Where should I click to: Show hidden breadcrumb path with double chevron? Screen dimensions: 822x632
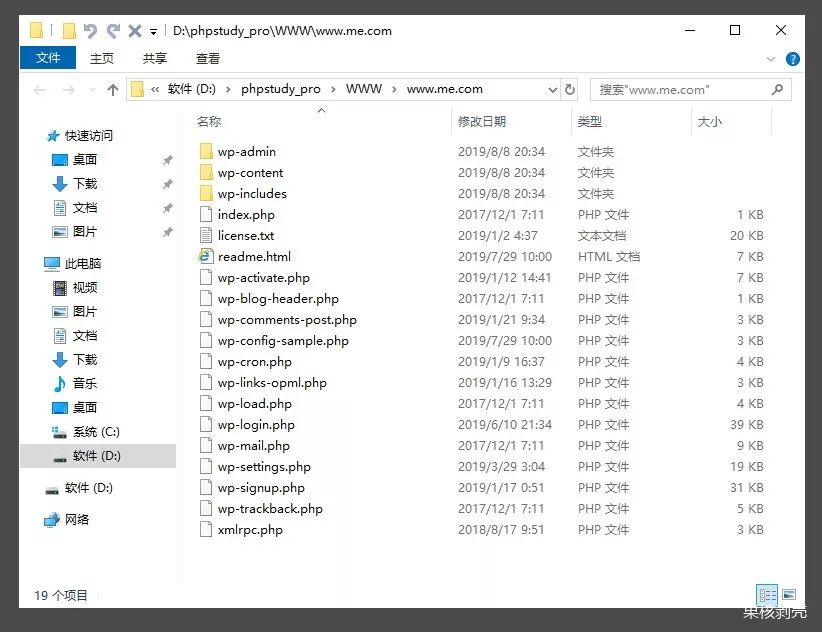(x=155, y=90)
